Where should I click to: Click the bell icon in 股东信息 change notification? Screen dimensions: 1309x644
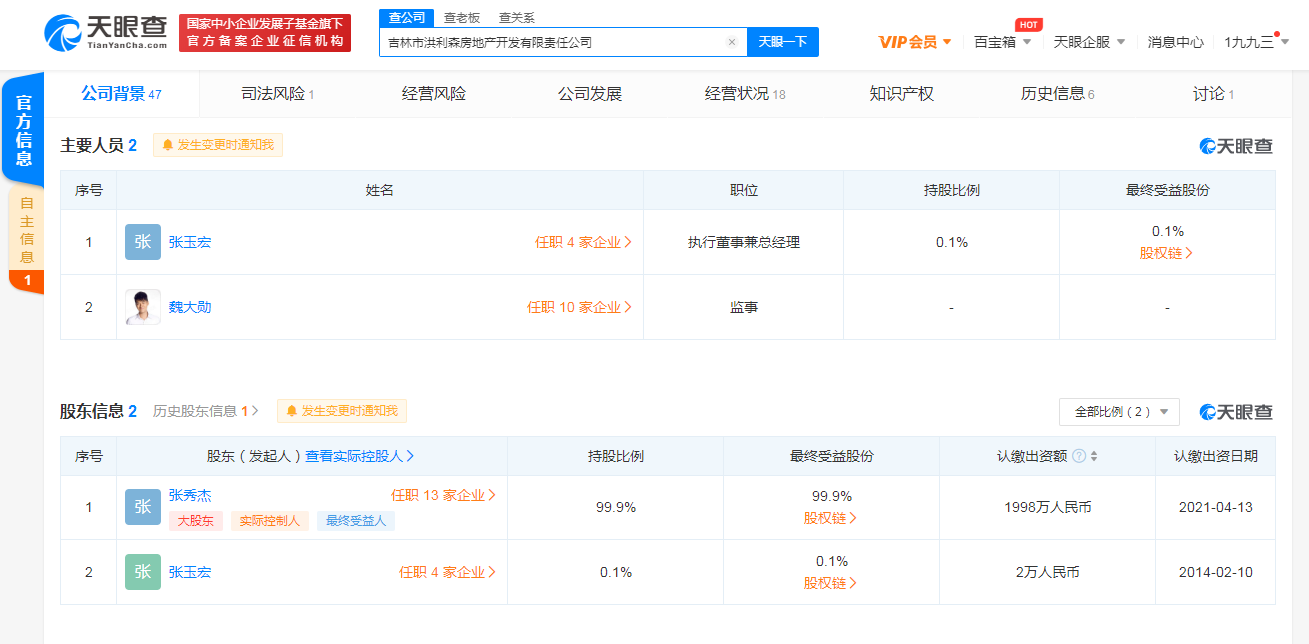coord(291,411)
